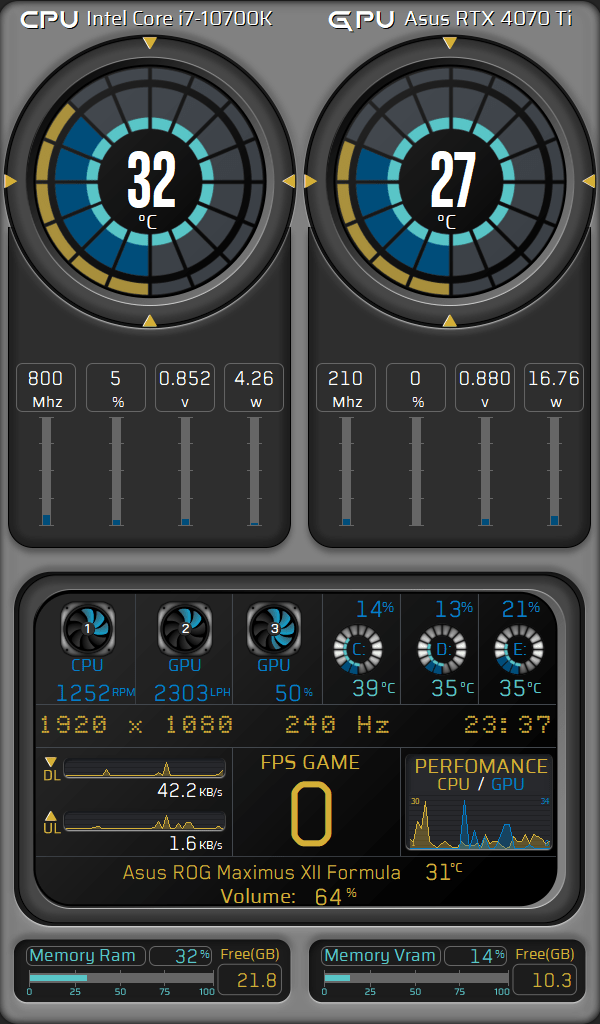Click the GPU fan icon numbered 3
This screenshot has height=1024, width=600.
point(274,628)
